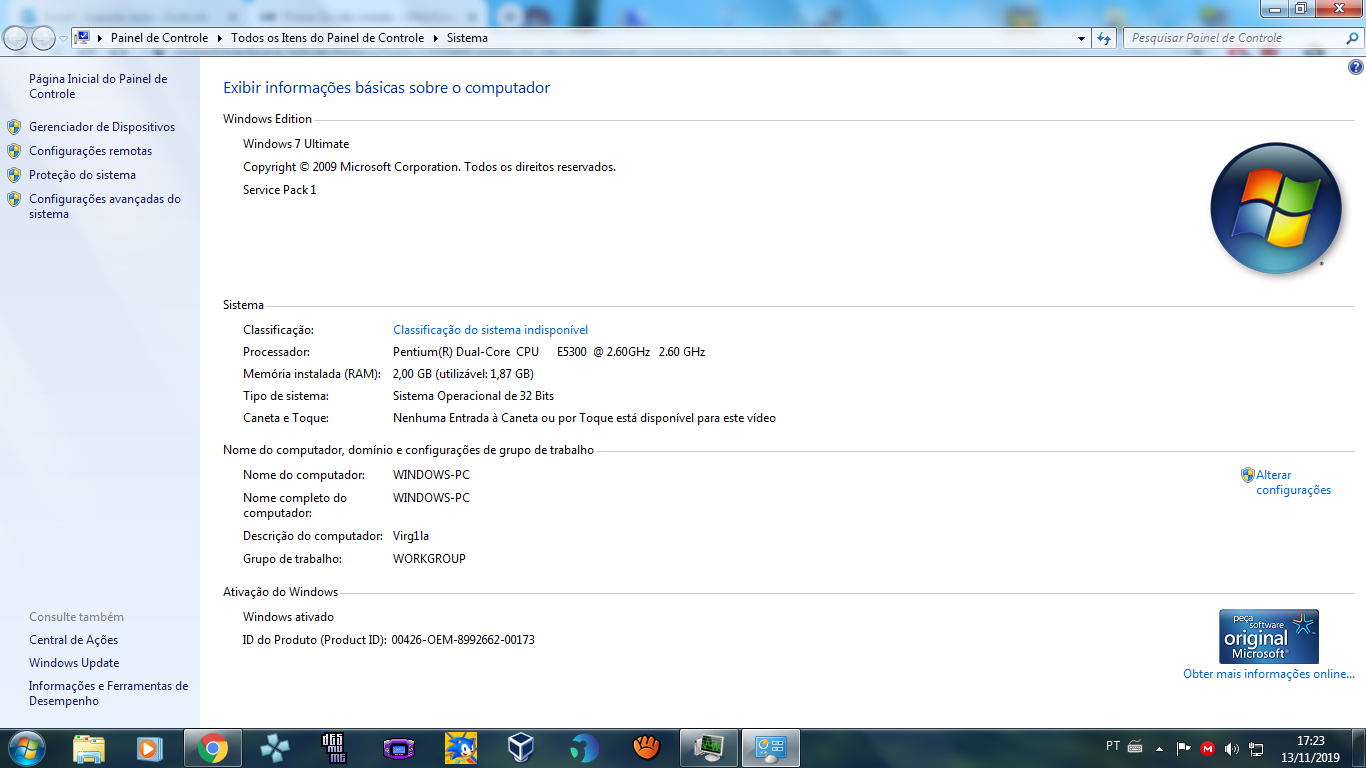The width and height of the screenshot is (1366, 768).
Task: Open the orange baseball glove app icon
Action: 646,747
